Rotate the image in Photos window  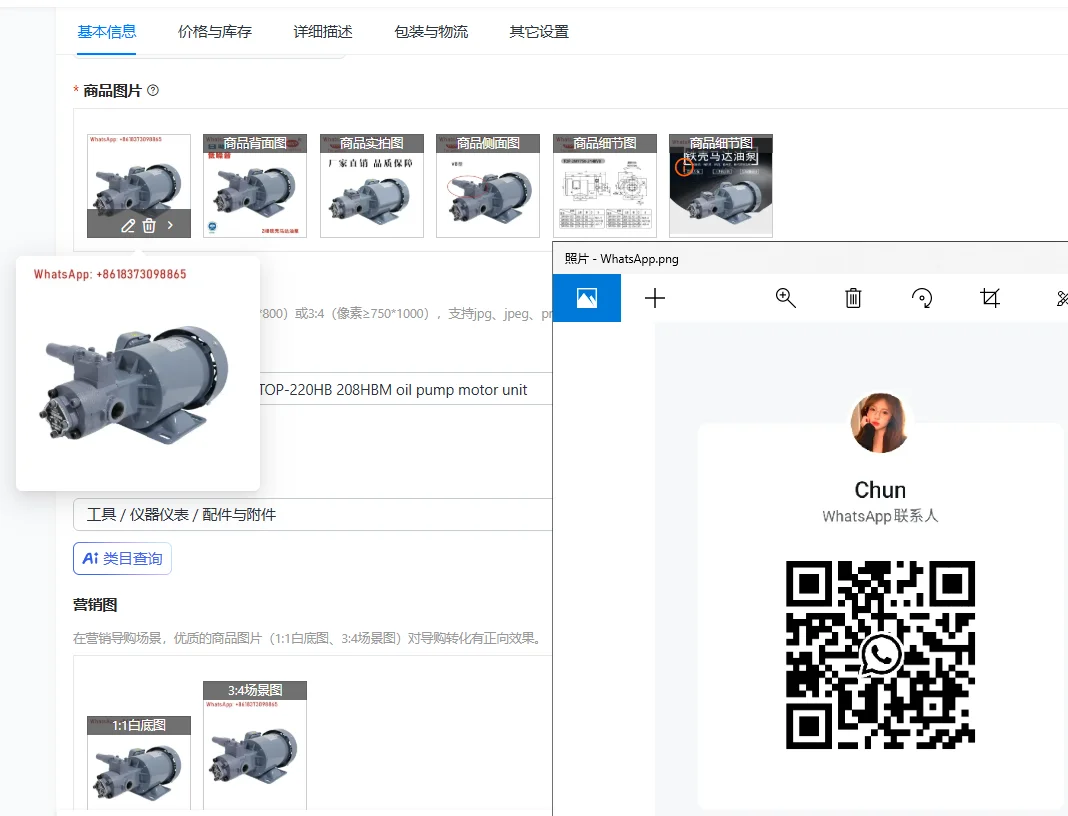(922, 298)
